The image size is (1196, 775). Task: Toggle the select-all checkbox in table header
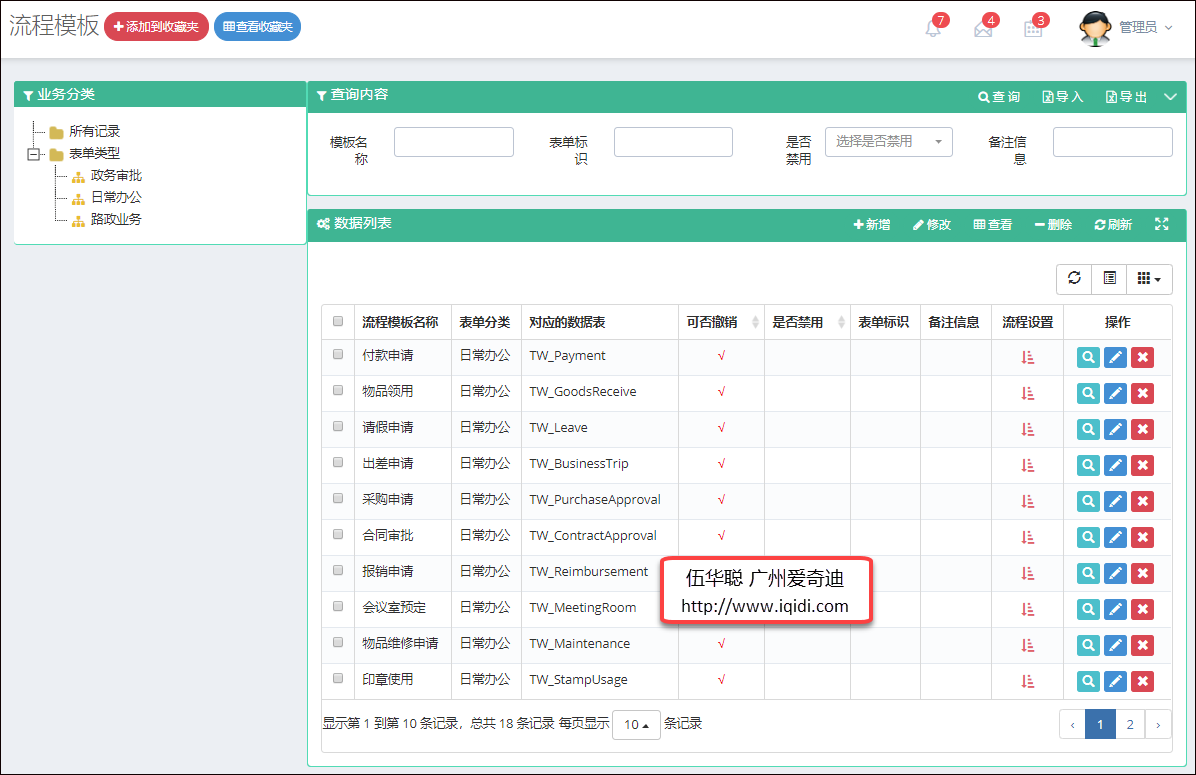click(338, 321)
